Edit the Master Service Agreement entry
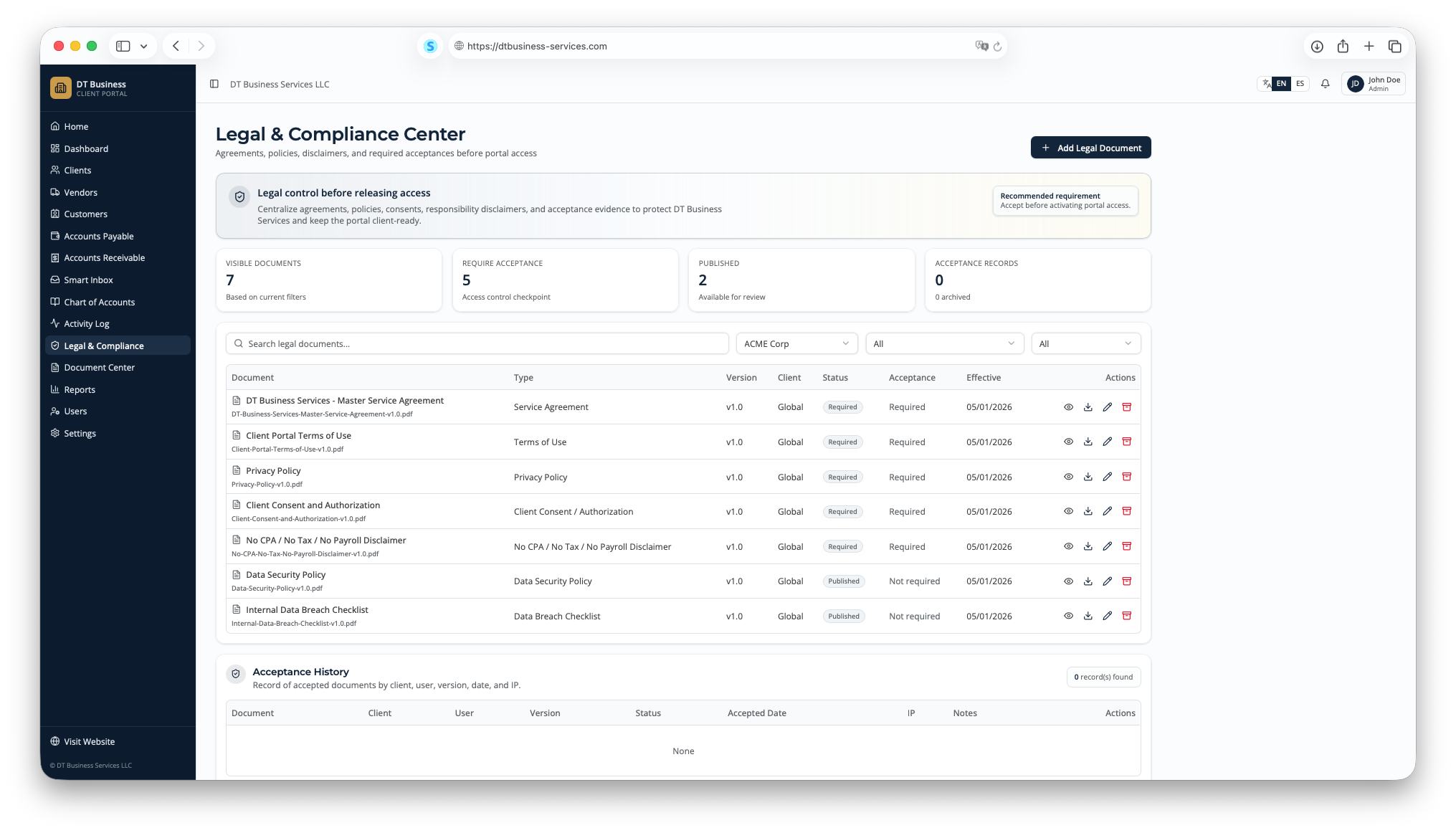Image resolution: width=1456 pixels, height=833 pixels. click(1107, 407)
